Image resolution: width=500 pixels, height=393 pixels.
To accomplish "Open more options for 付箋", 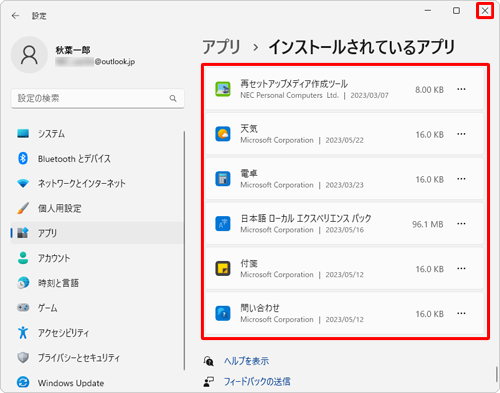I will pyautogui.click(x=461, y=268).
